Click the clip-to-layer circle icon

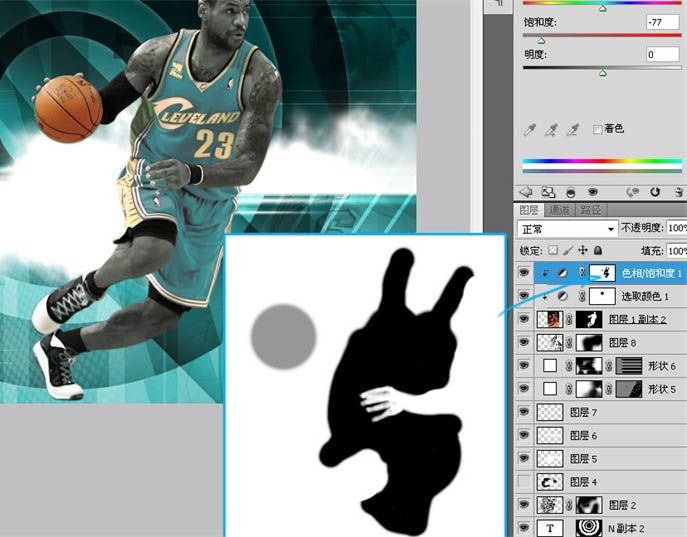pos(571,192)
